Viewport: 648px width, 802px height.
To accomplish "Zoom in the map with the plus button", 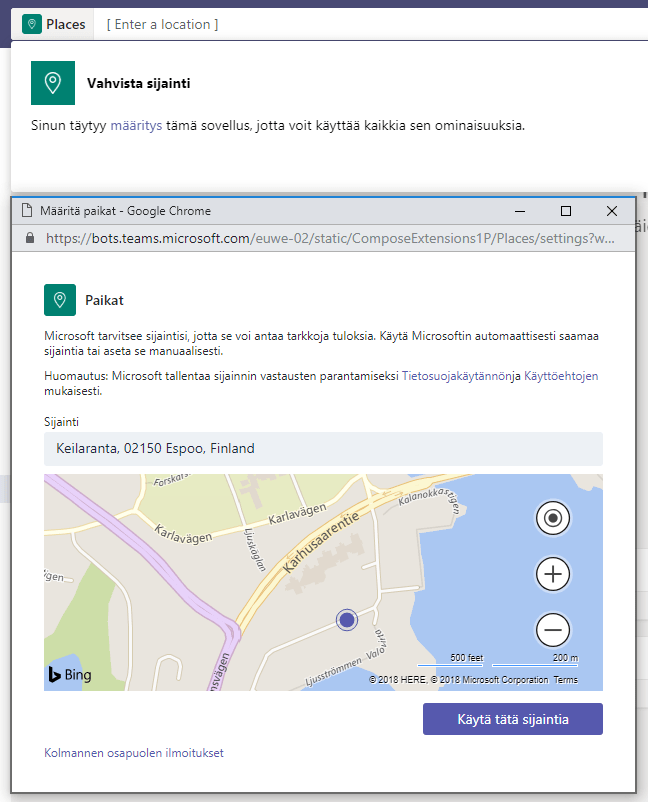I will point(553,574).
